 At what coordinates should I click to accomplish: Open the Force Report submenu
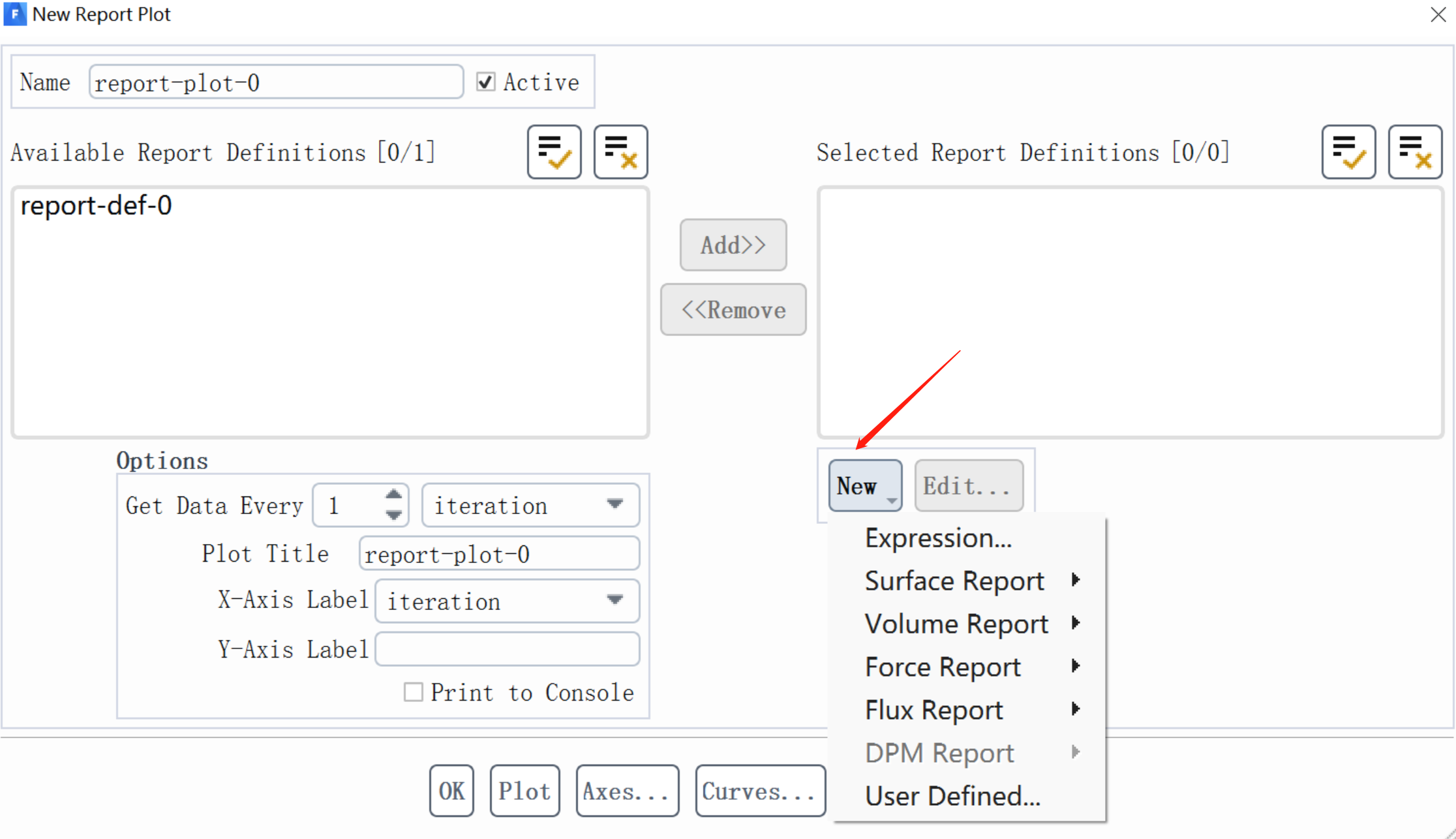point(942,667)
